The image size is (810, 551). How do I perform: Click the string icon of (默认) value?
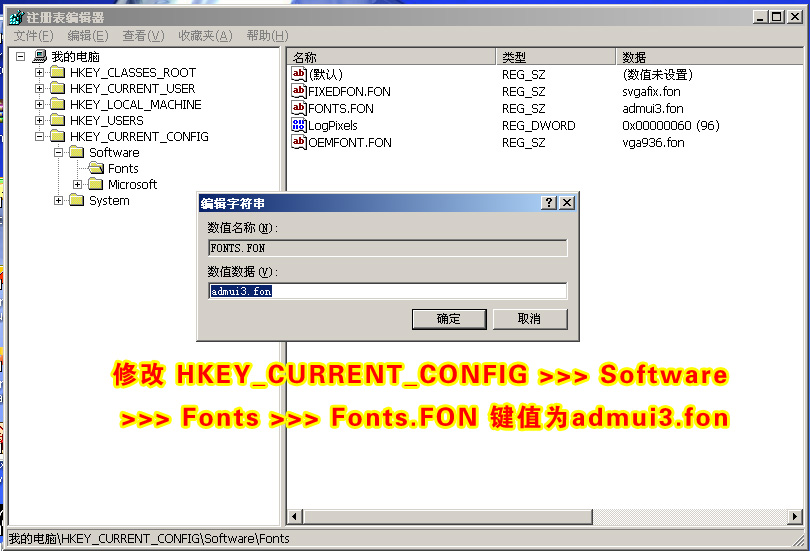tap(299, 74)
